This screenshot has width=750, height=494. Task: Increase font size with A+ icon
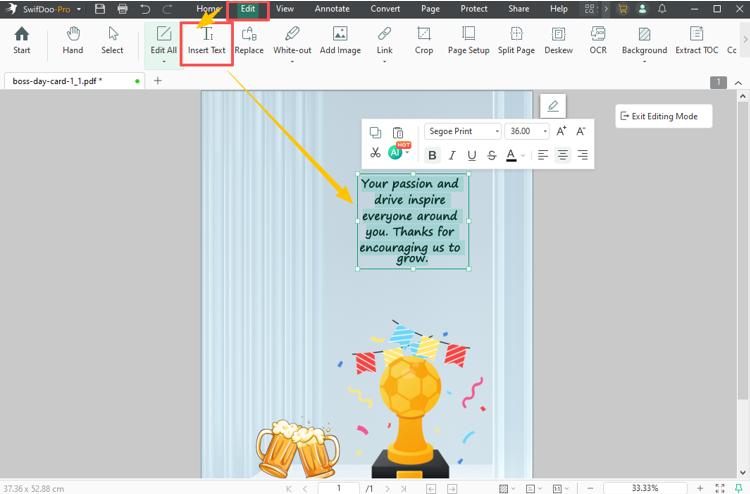click(x=561, y=131)
